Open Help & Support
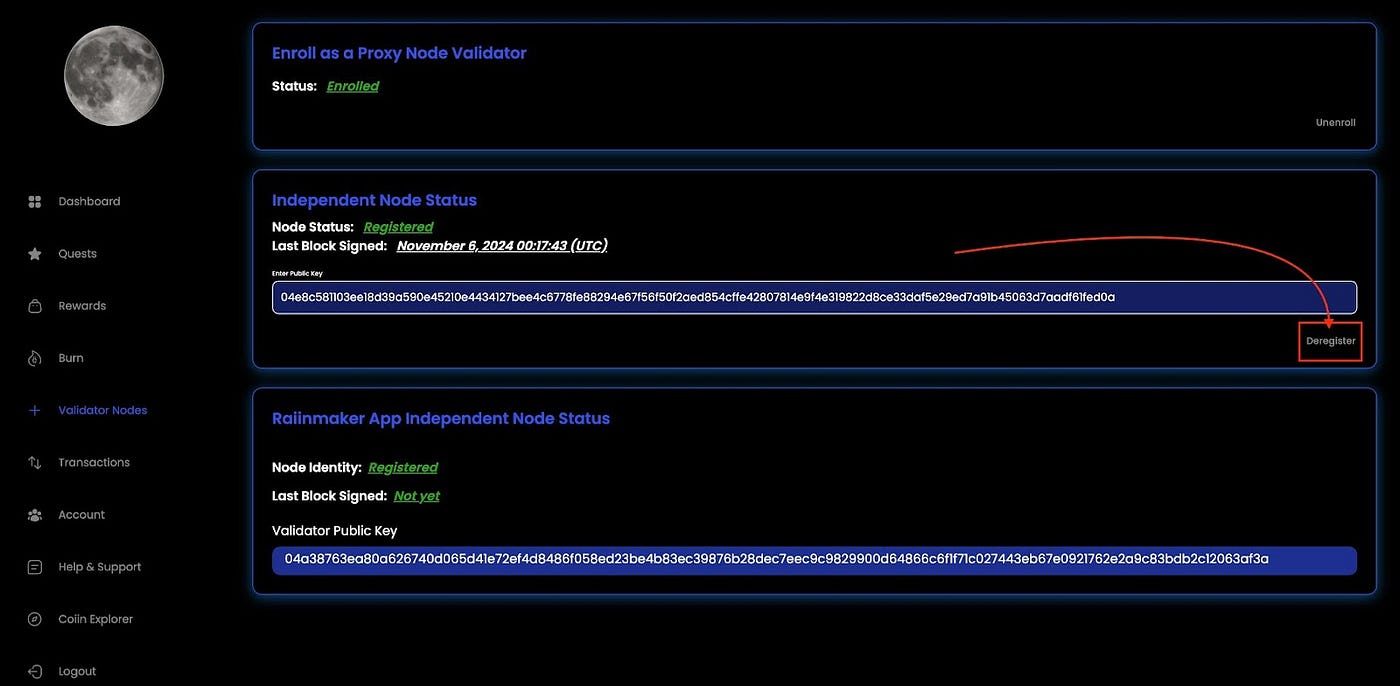This screenshot has height=686, width=1400. coord(100,567)
